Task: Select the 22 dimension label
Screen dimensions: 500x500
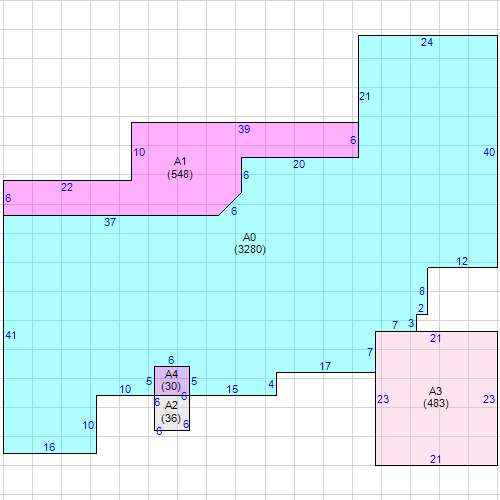Action: click(x=67, y=187)
